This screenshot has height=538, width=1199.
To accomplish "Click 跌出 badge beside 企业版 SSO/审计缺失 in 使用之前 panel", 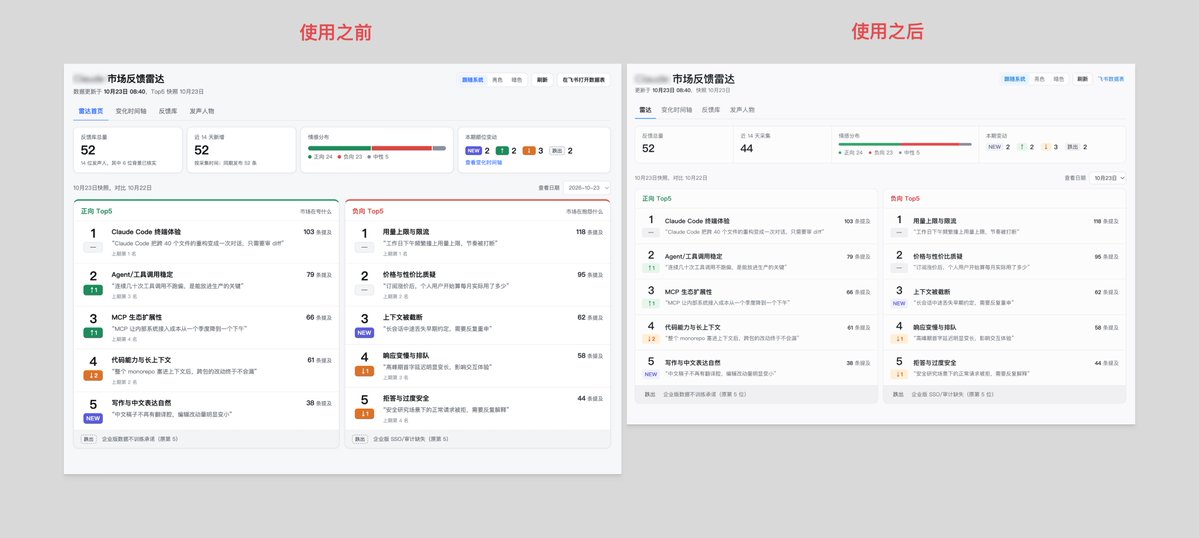I will [x=359, y=439].
